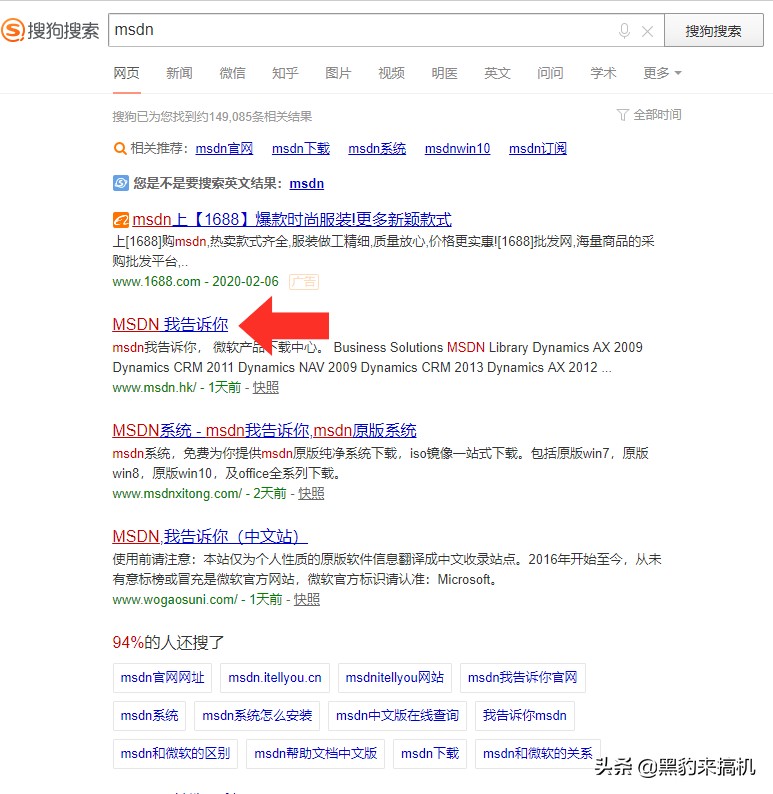
Task: Activate the microphone voice search icon
Action: [624, 31]
